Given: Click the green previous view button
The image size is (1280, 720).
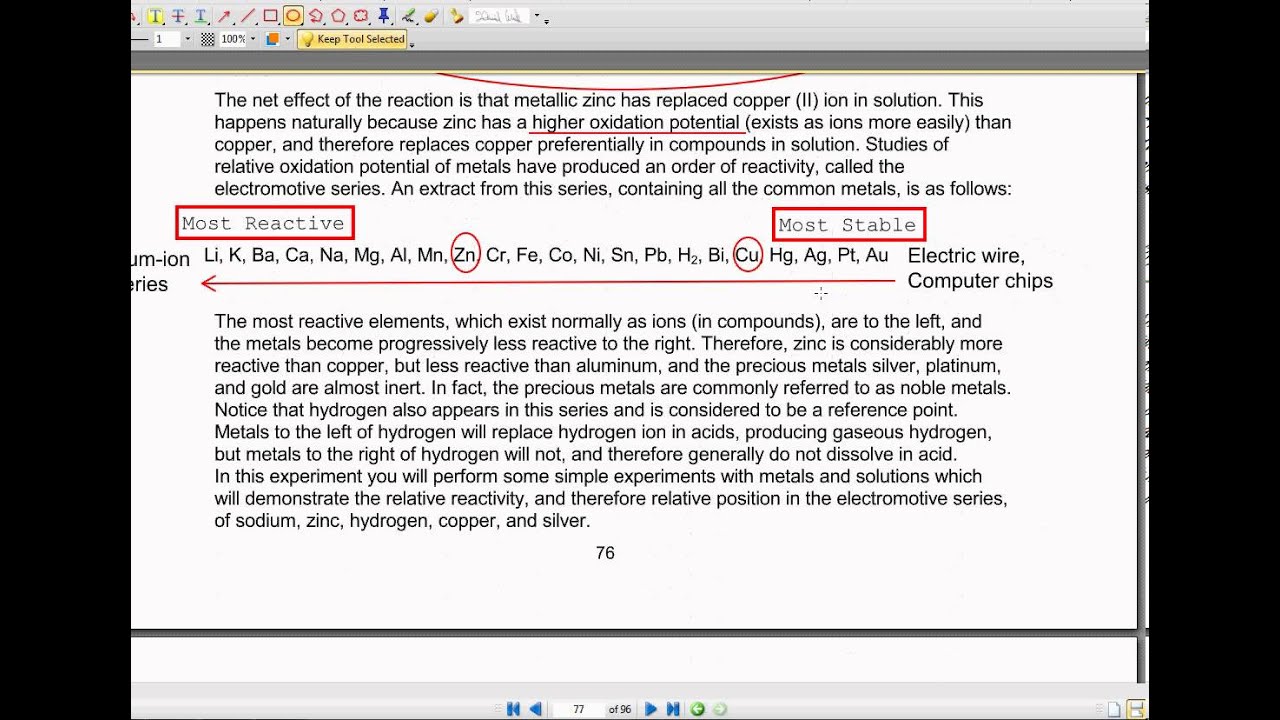Looking at the screenshot, I should click(697, 709).
